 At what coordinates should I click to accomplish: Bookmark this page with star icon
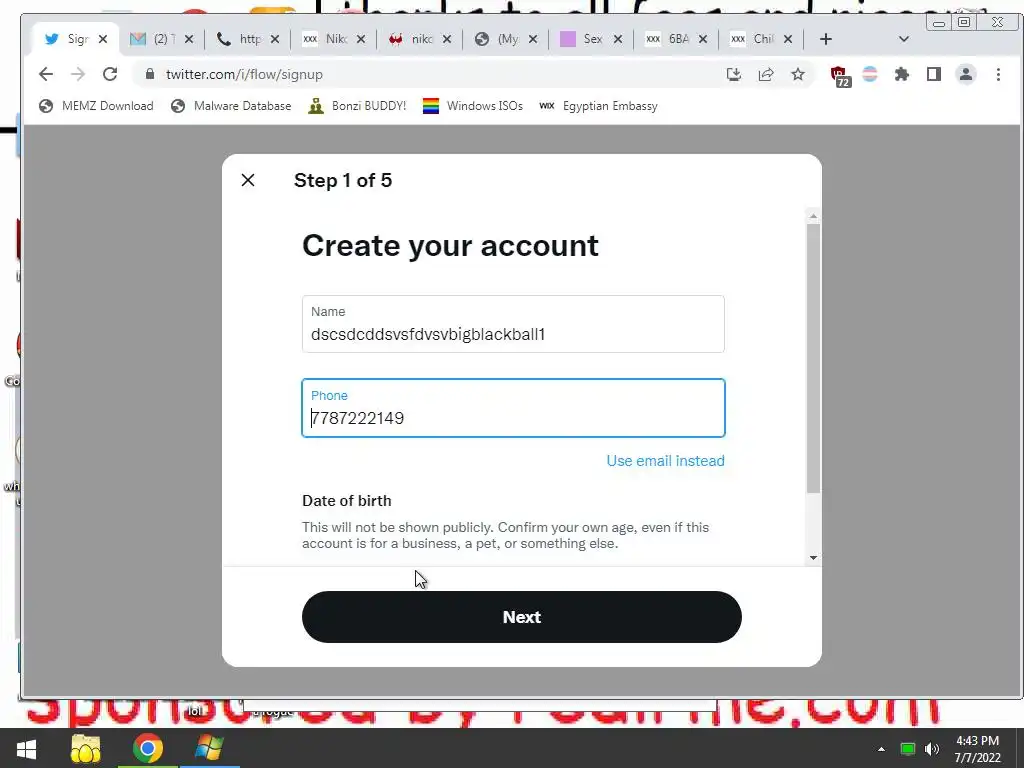pyautogui.click(x=797, y=74)
